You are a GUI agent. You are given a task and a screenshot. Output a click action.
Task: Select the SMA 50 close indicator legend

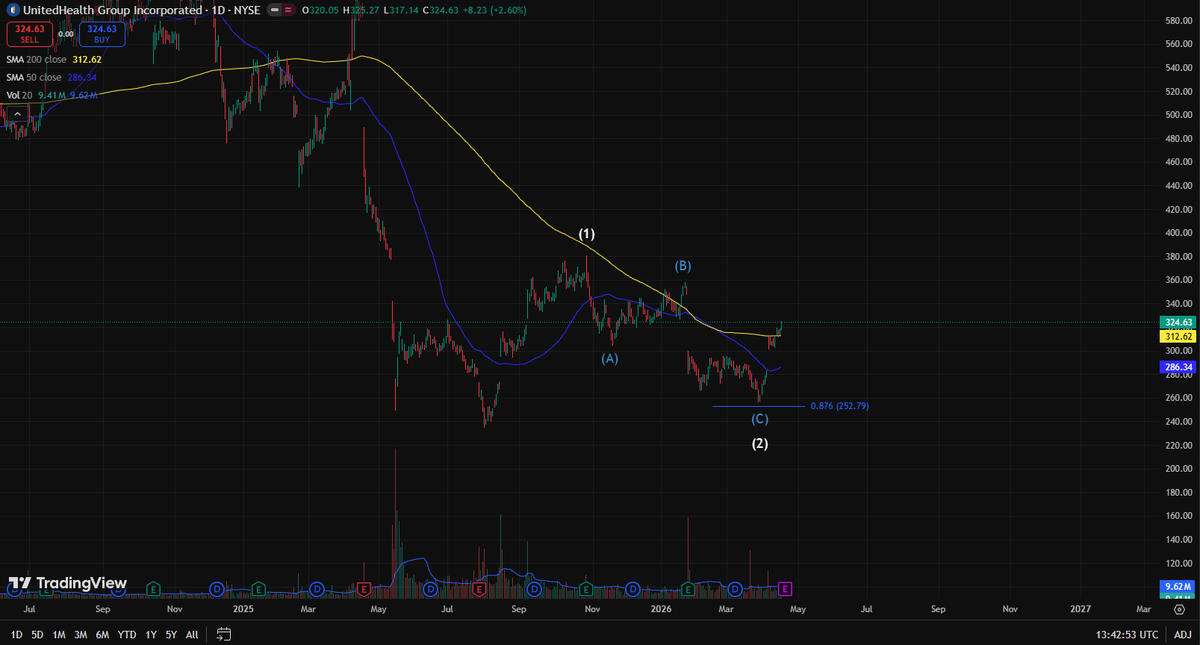(x=34, y=77)
